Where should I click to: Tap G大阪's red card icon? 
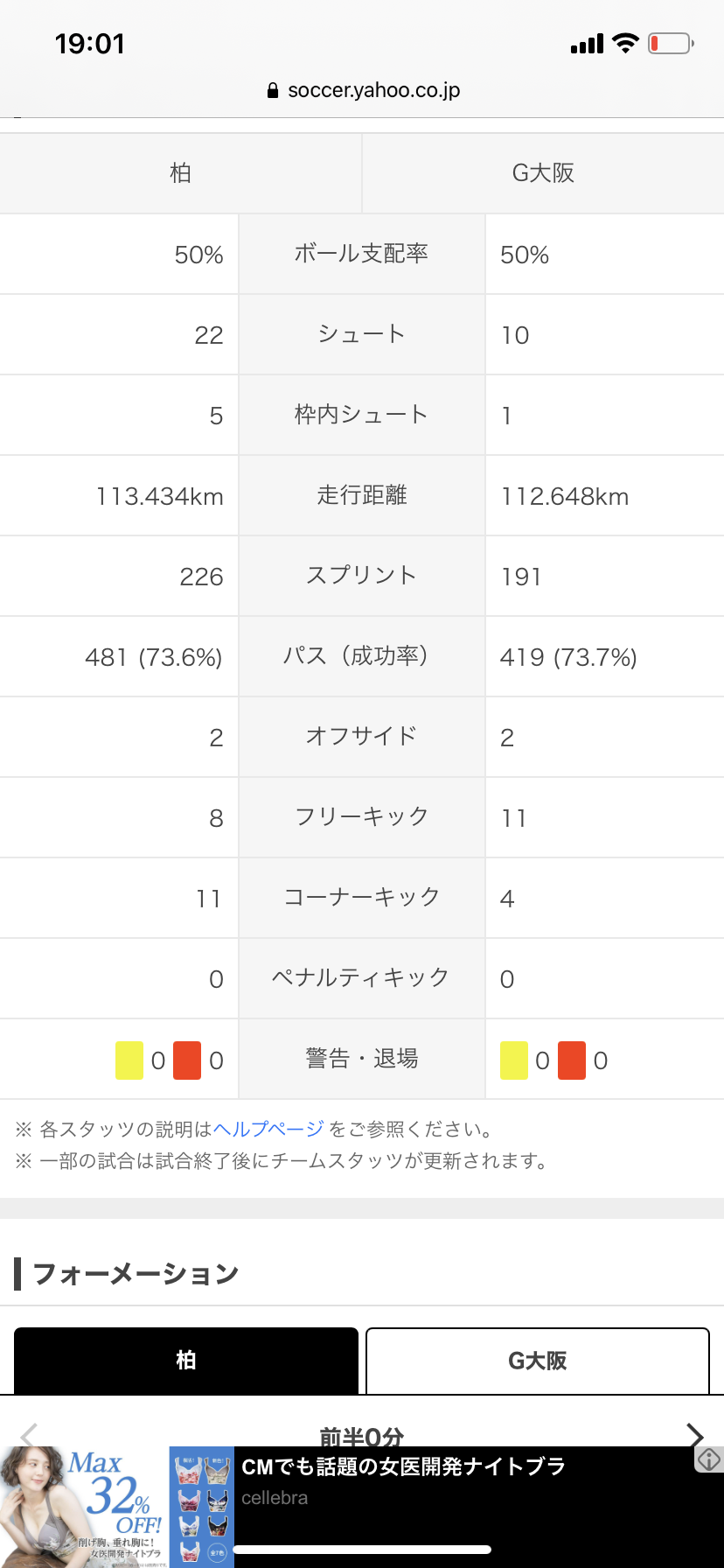572,1060
